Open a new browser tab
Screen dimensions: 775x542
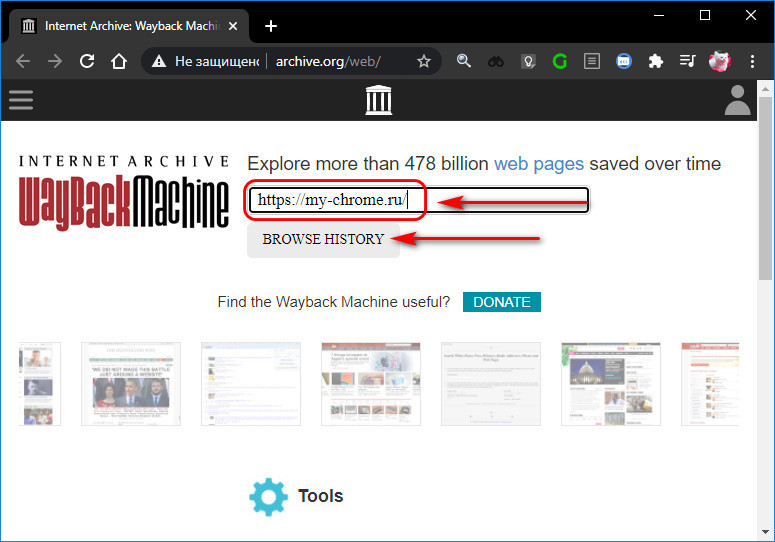click(271, 26)
